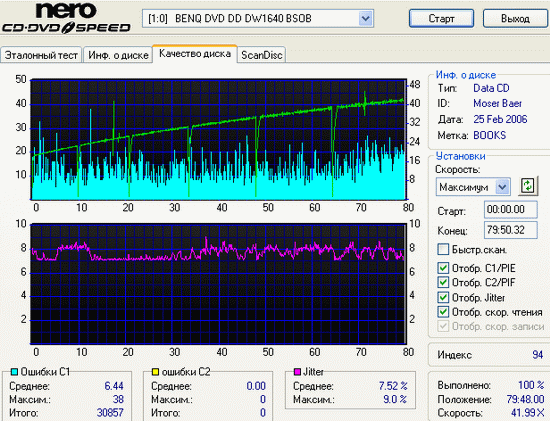Toggle the Отобр. C2/PIF checkbox
Viewport: 550px width, 421px height.
coord(443,282)
